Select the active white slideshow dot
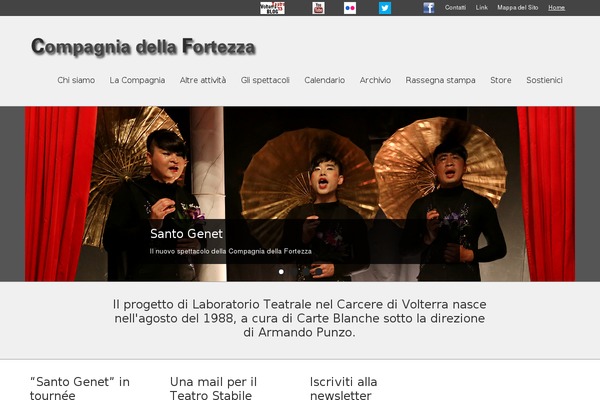The image size is (600, 400). (281, 271)
